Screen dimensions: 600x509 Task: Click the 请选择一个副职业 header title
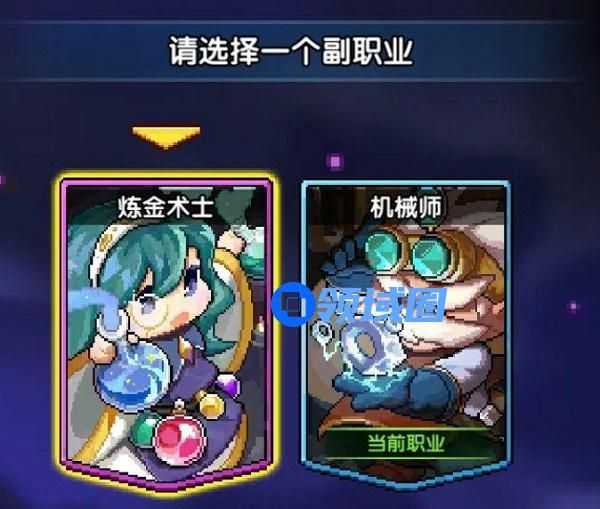291,51
